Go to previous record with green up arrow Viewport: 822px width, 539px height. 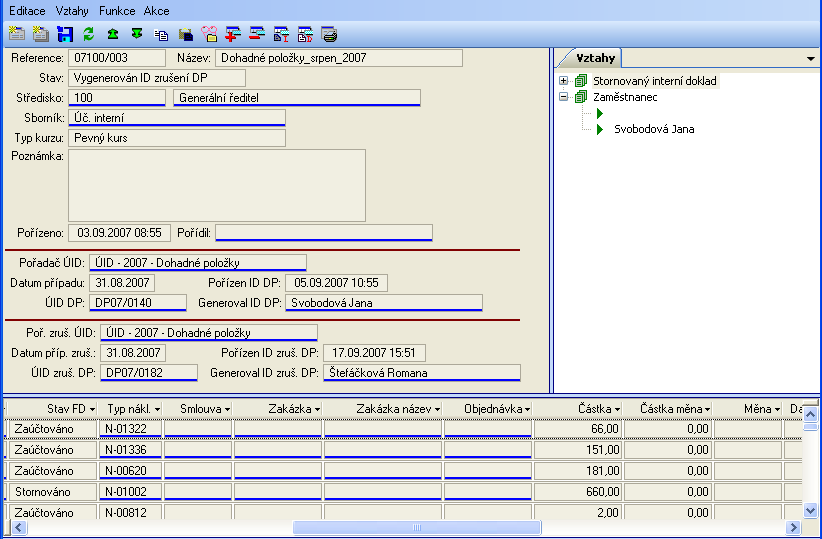pos(113,34)
